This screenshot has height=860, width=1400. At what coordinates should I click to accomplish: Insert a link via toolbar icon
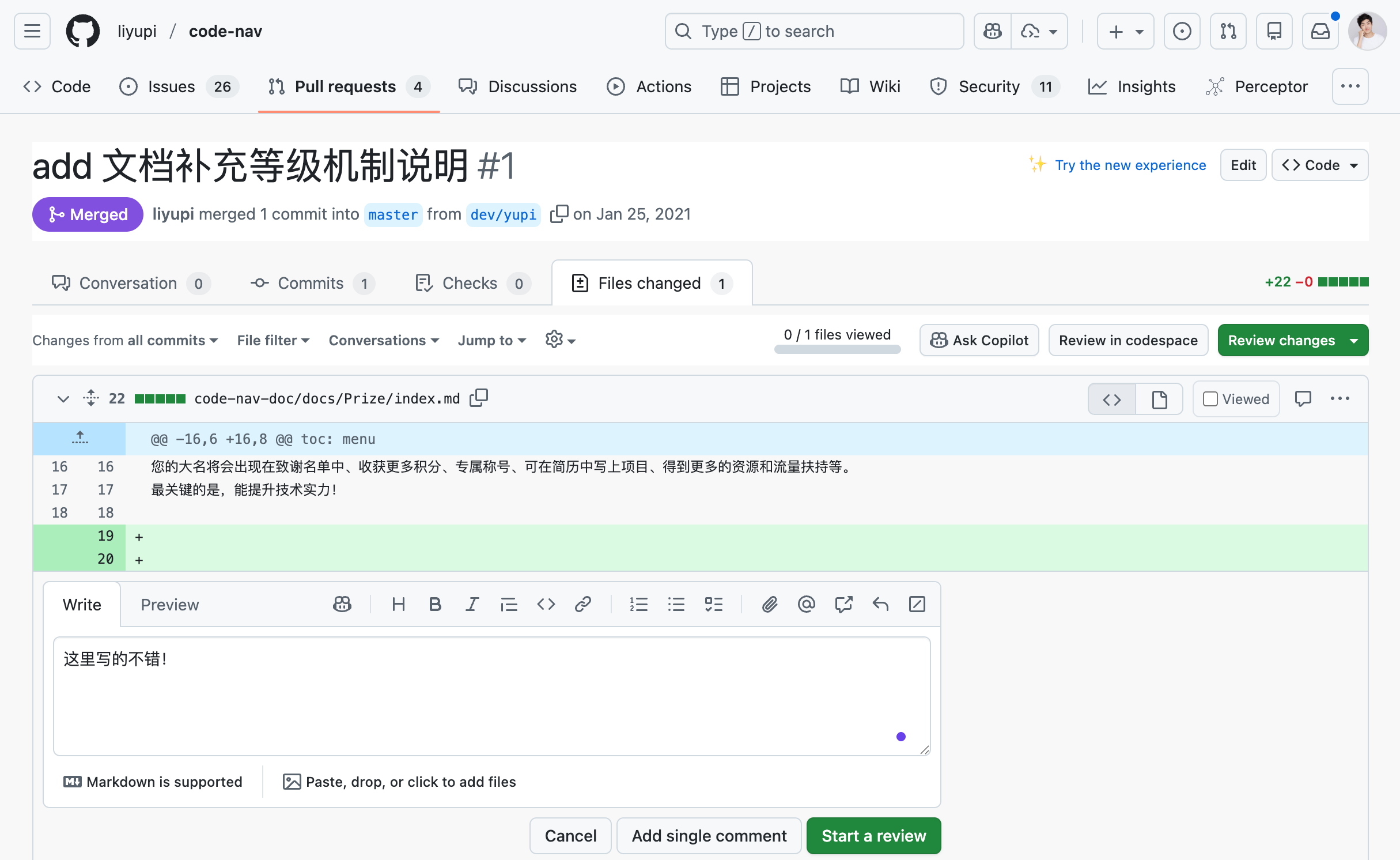pos(582,604)
